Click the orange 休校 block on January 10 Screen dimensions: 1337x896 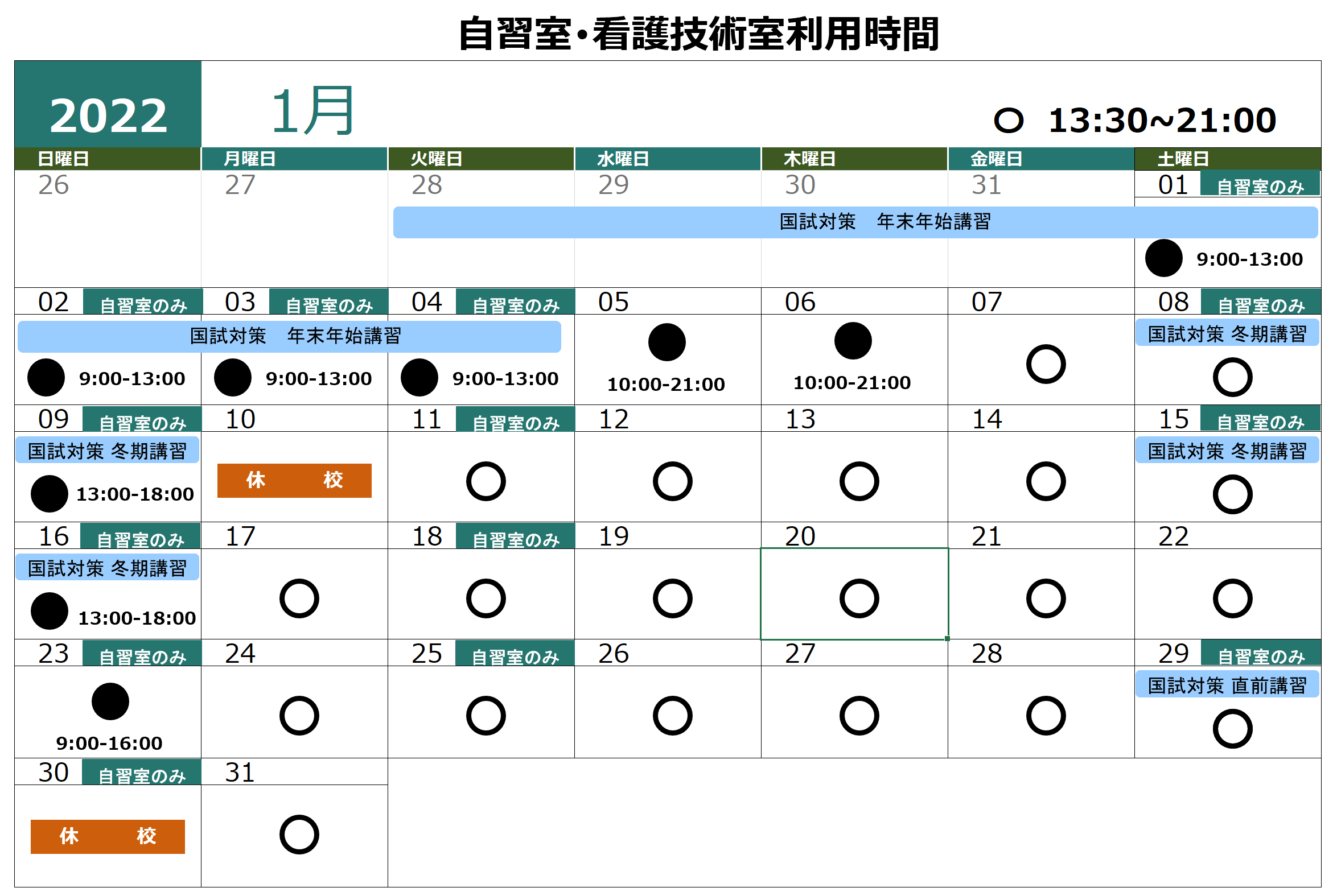point(294,481)
